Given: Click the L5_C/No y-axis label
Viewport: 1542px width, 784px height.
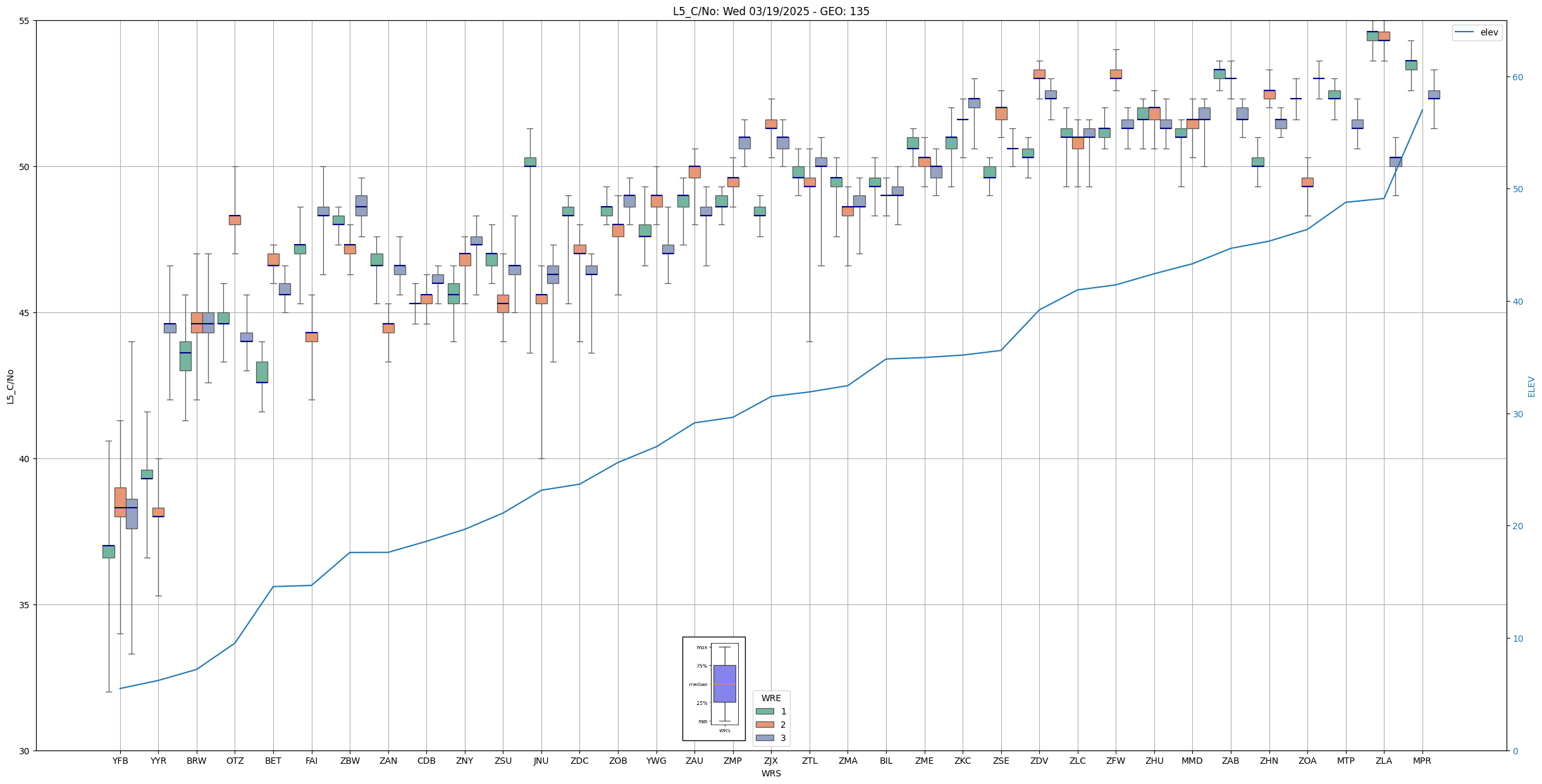Looking at the screenshot, I should (10, 386).
